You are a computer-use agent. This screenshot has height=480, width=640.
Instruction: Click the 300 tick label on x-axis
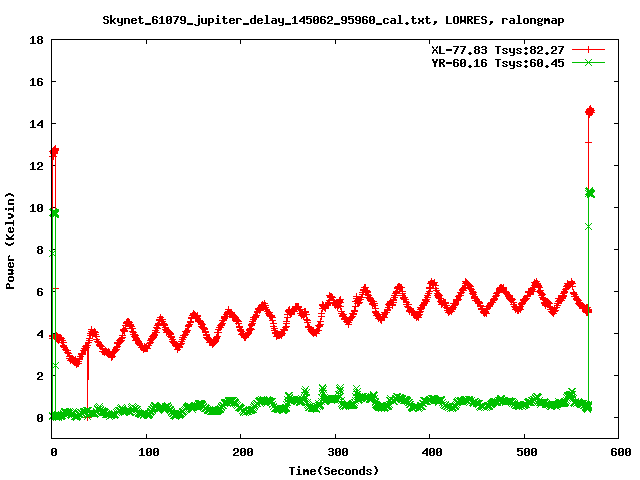[335, 453]
